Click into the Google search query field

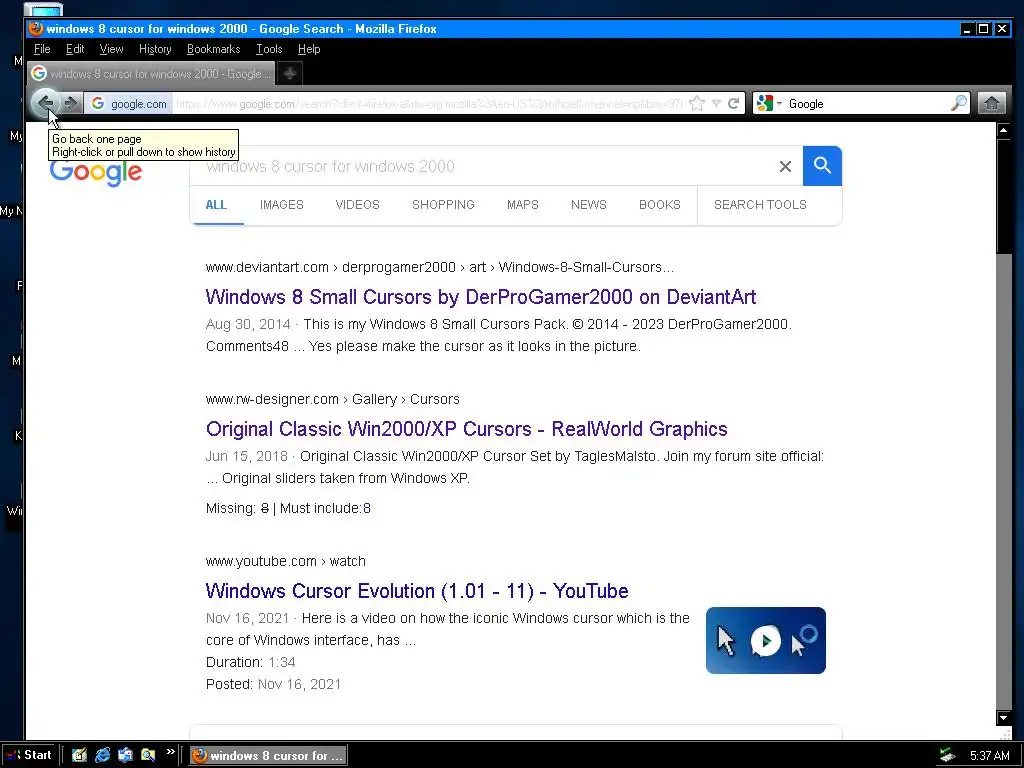[x=483, y=166]
